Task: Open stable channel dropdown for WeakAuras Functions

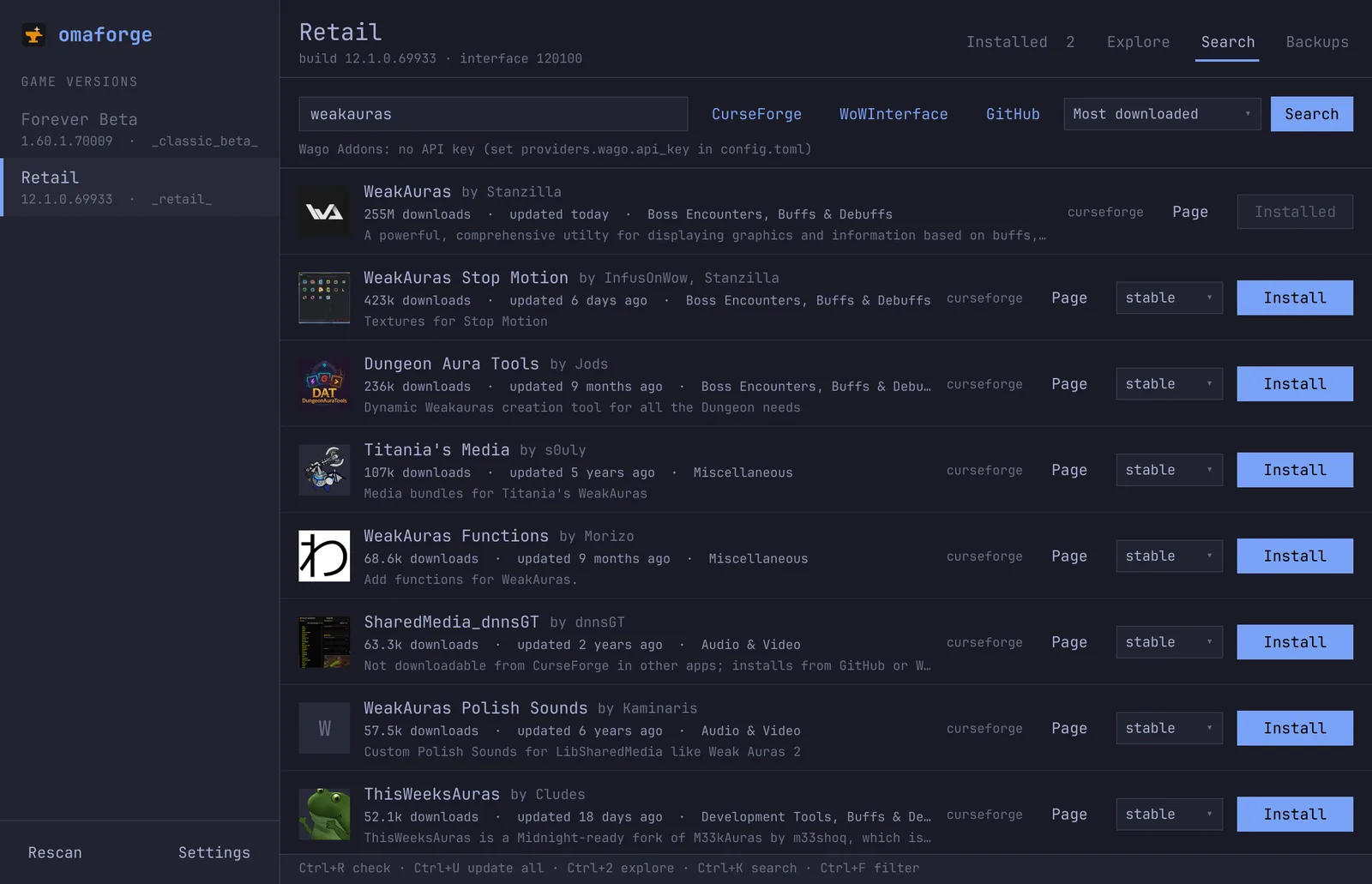Action: [1169, 556]
